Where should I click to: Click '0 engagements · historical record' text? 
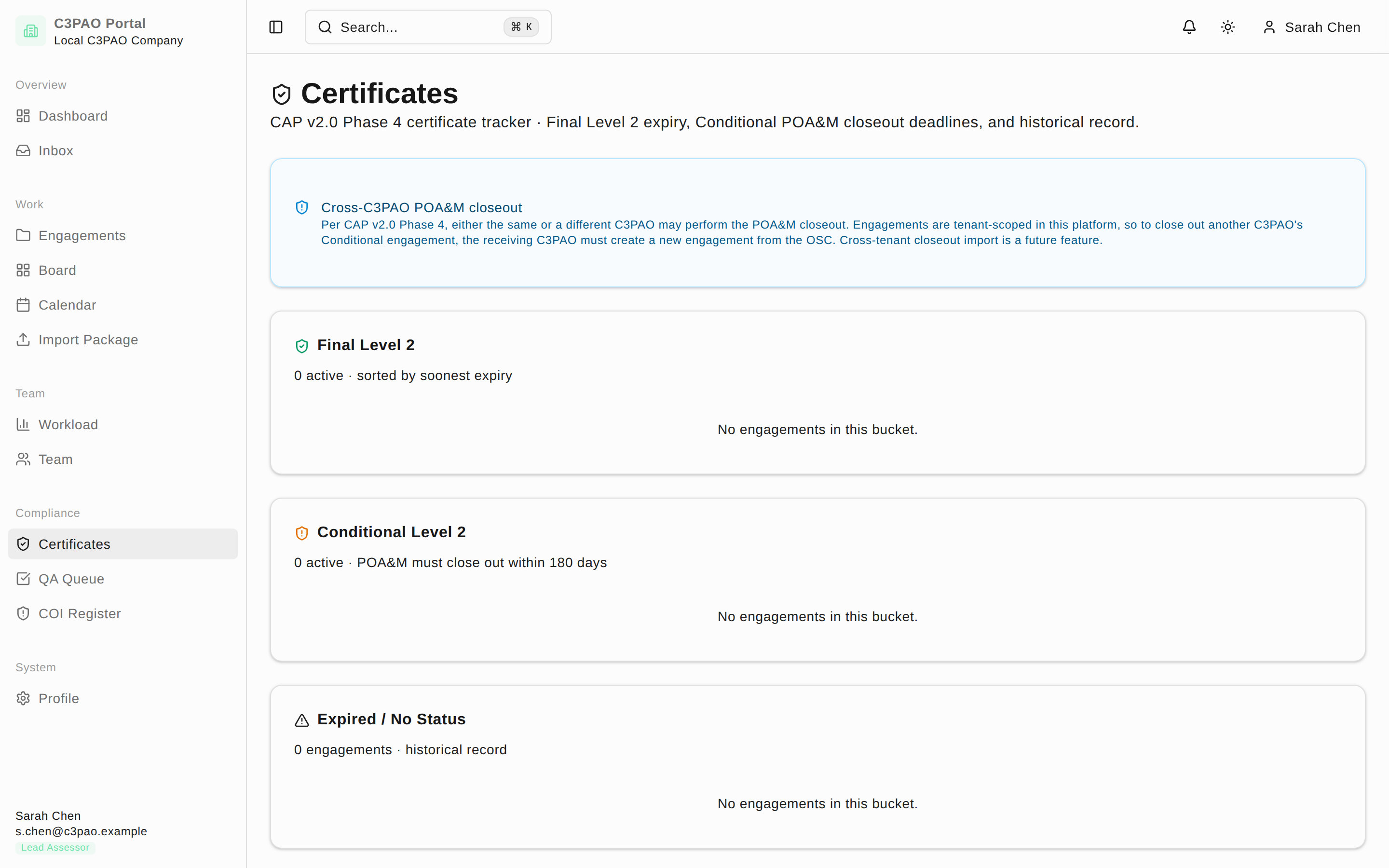(401, 750)
